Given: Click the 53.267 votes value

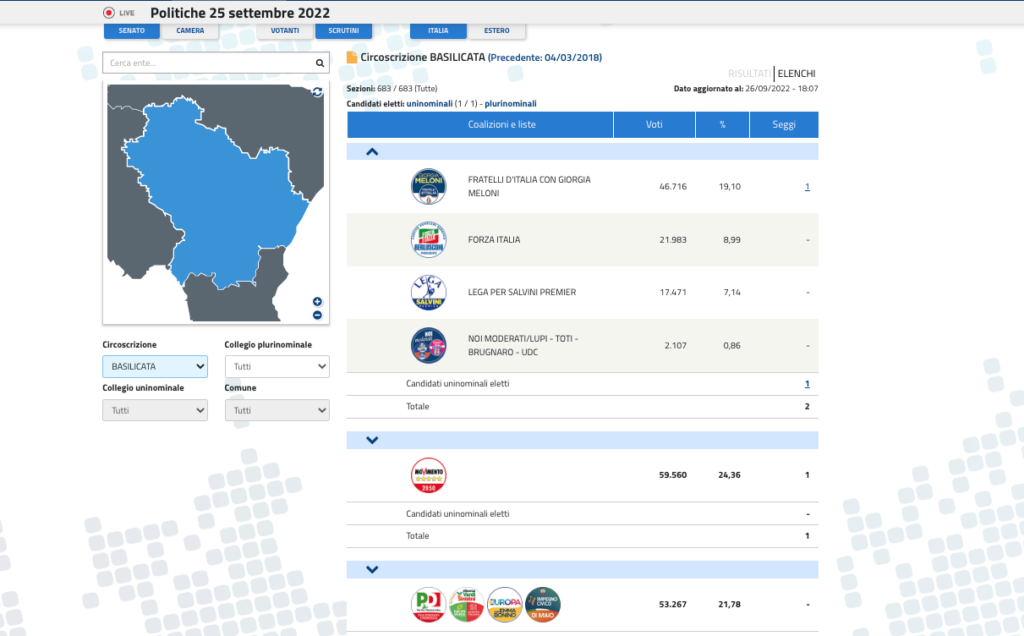Looking at the screenshot, I should (x=673, y=605).
